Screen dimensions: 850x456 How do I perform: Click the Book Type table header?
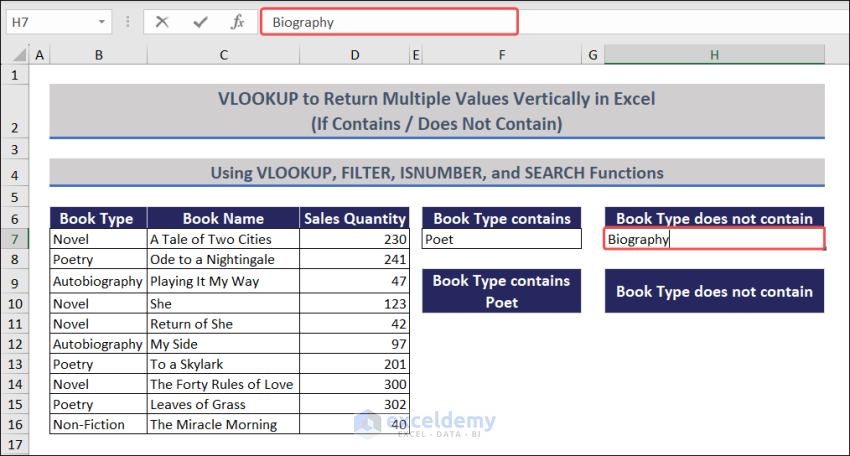(98, 218)
